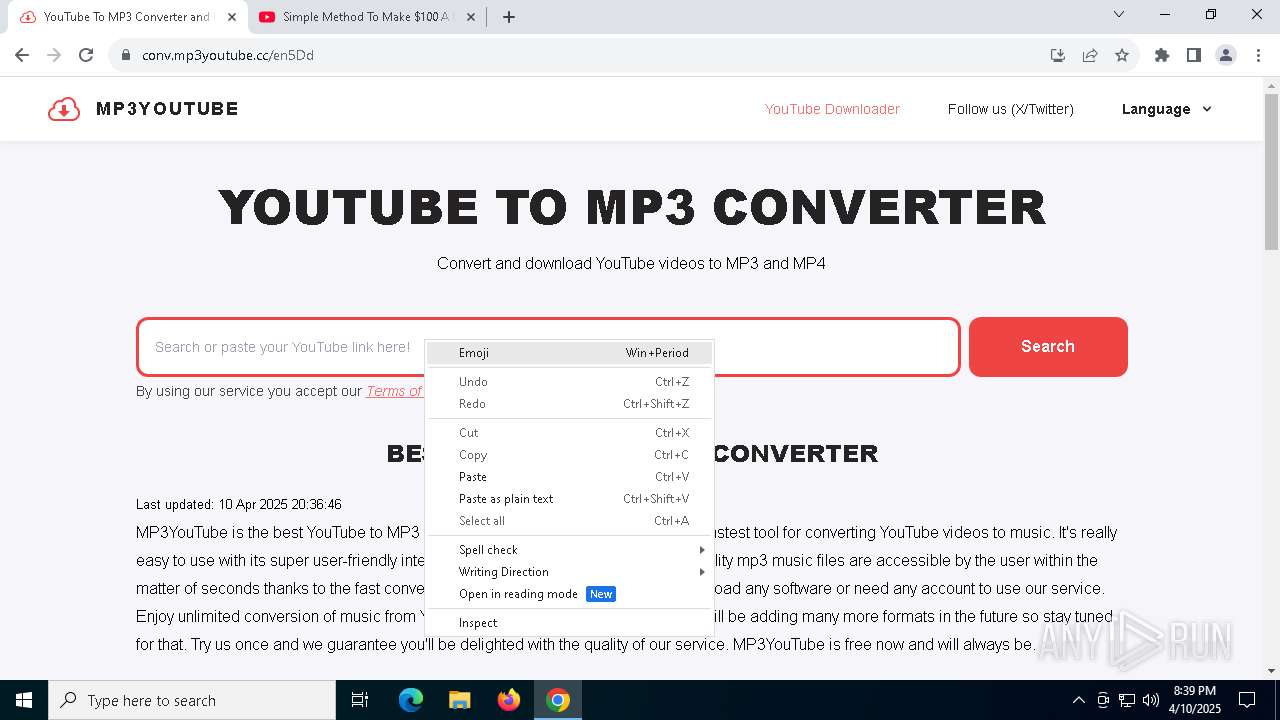Click Open in reading mode
The image size is (1280, 720).
click(569, 594)
